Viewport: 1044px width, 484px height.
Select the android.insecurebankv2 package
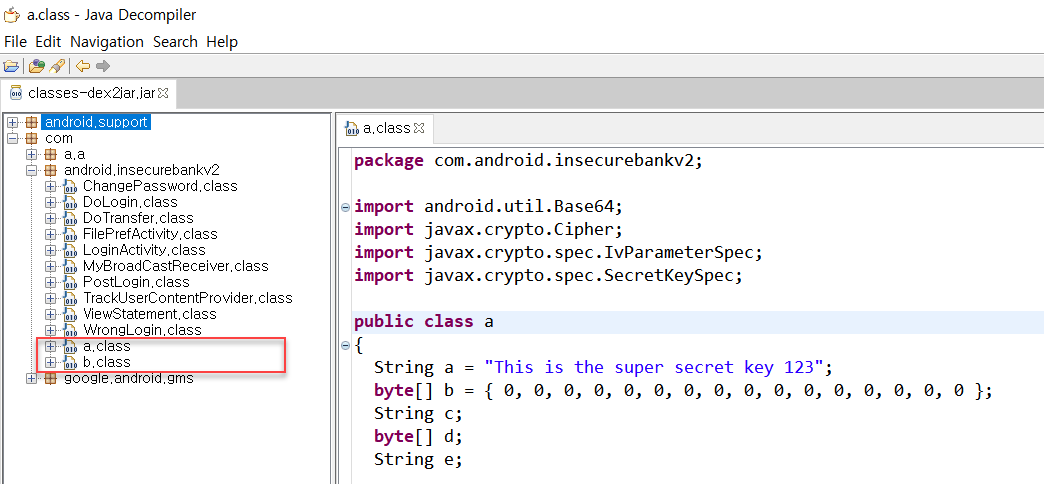141,170
